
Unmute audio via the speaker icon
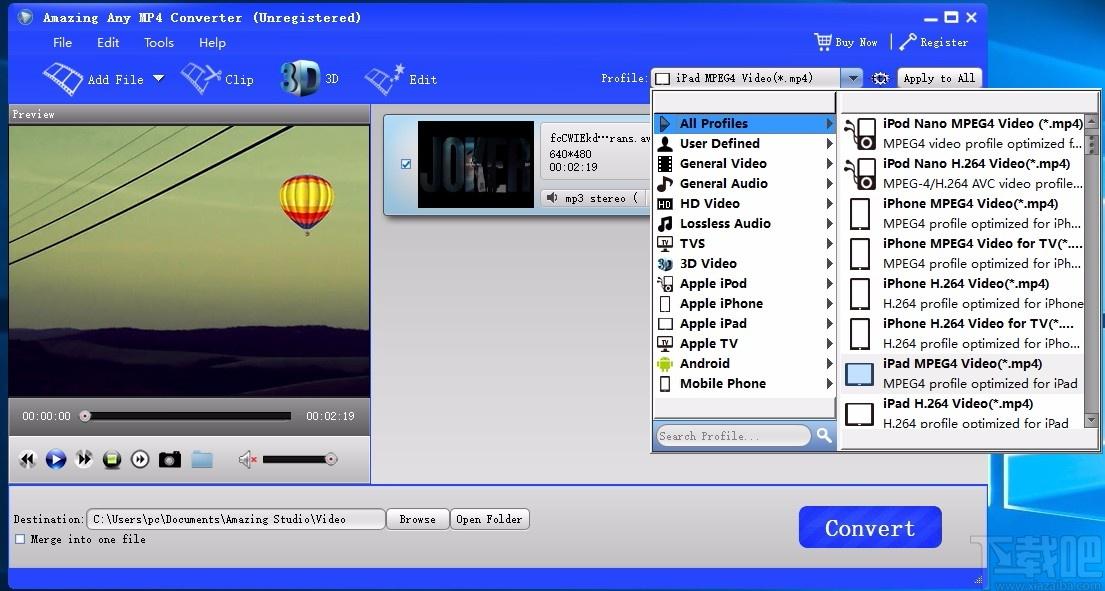[247, 460]
